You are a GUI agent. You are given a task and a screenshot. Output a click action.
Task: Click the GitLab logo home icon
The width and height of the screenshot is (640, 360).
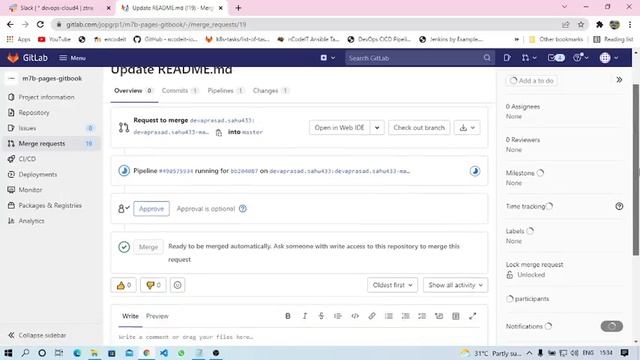click(13, 58)
